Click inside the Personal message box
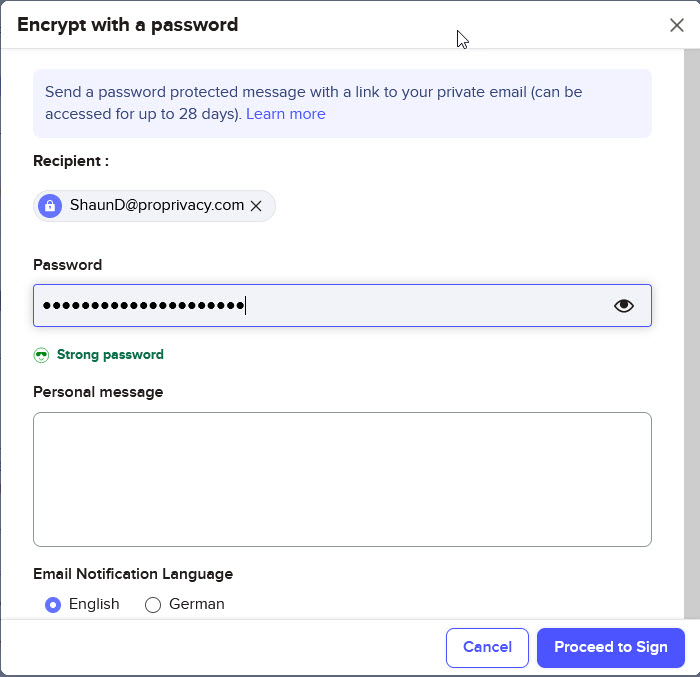Image resolution: width=700 pixels, height=677 pixels. 342,479
